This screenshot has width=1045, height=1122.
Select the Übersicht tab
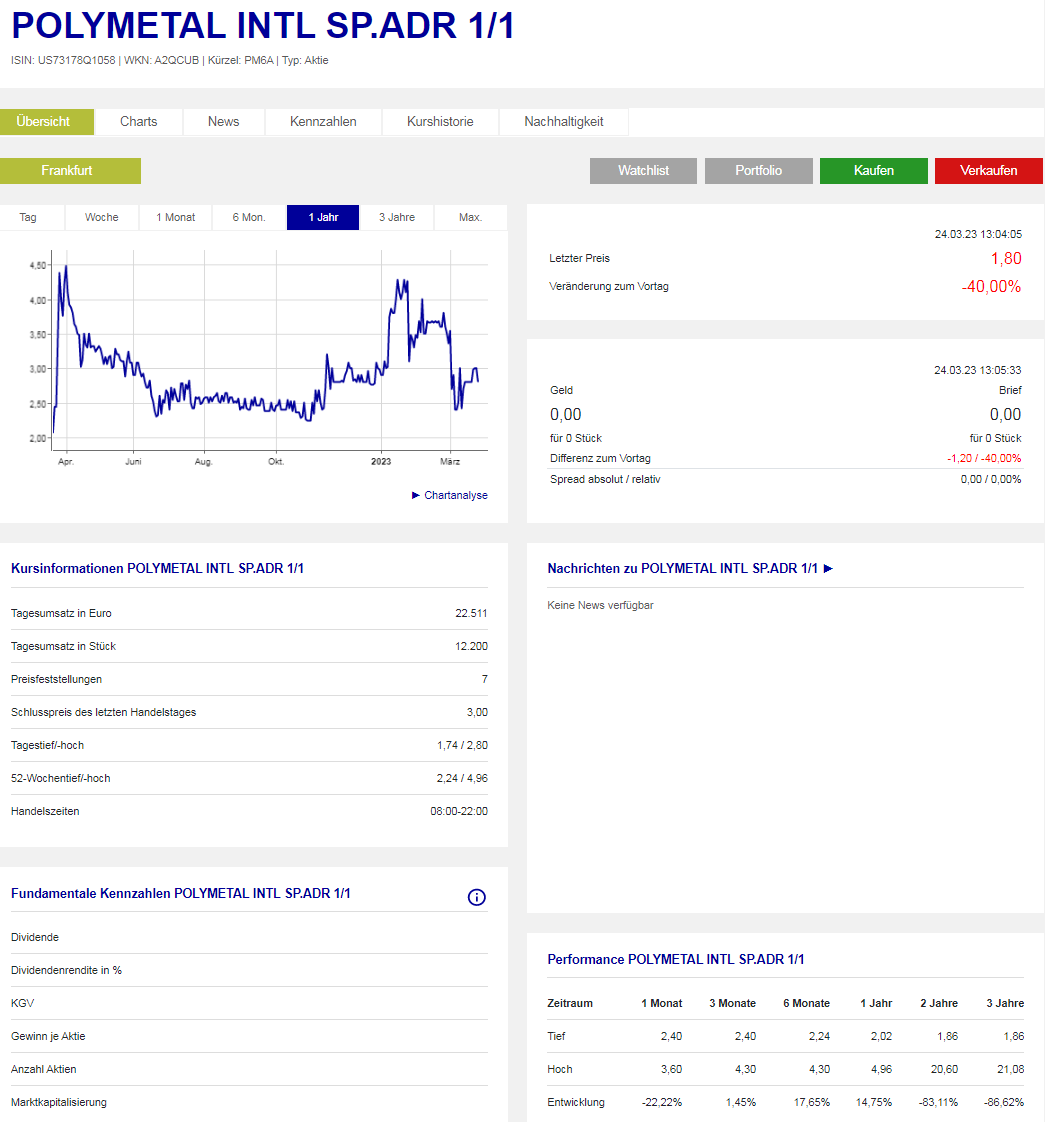click(x=43, y=121)
